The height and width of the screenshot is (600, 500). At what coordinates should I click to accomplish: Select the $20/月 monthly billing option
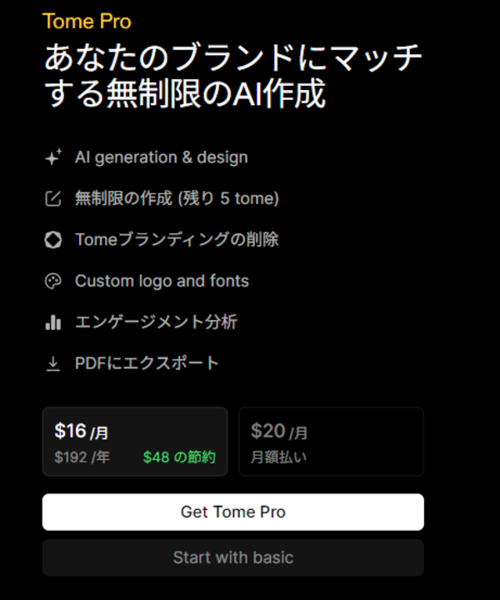pyautogui.click(x=331, y=442)
